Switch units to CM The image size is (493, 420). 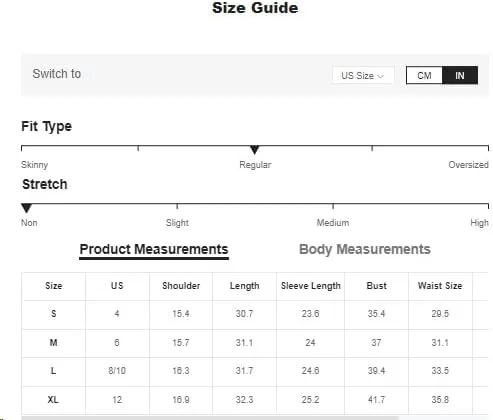[424, 75]
